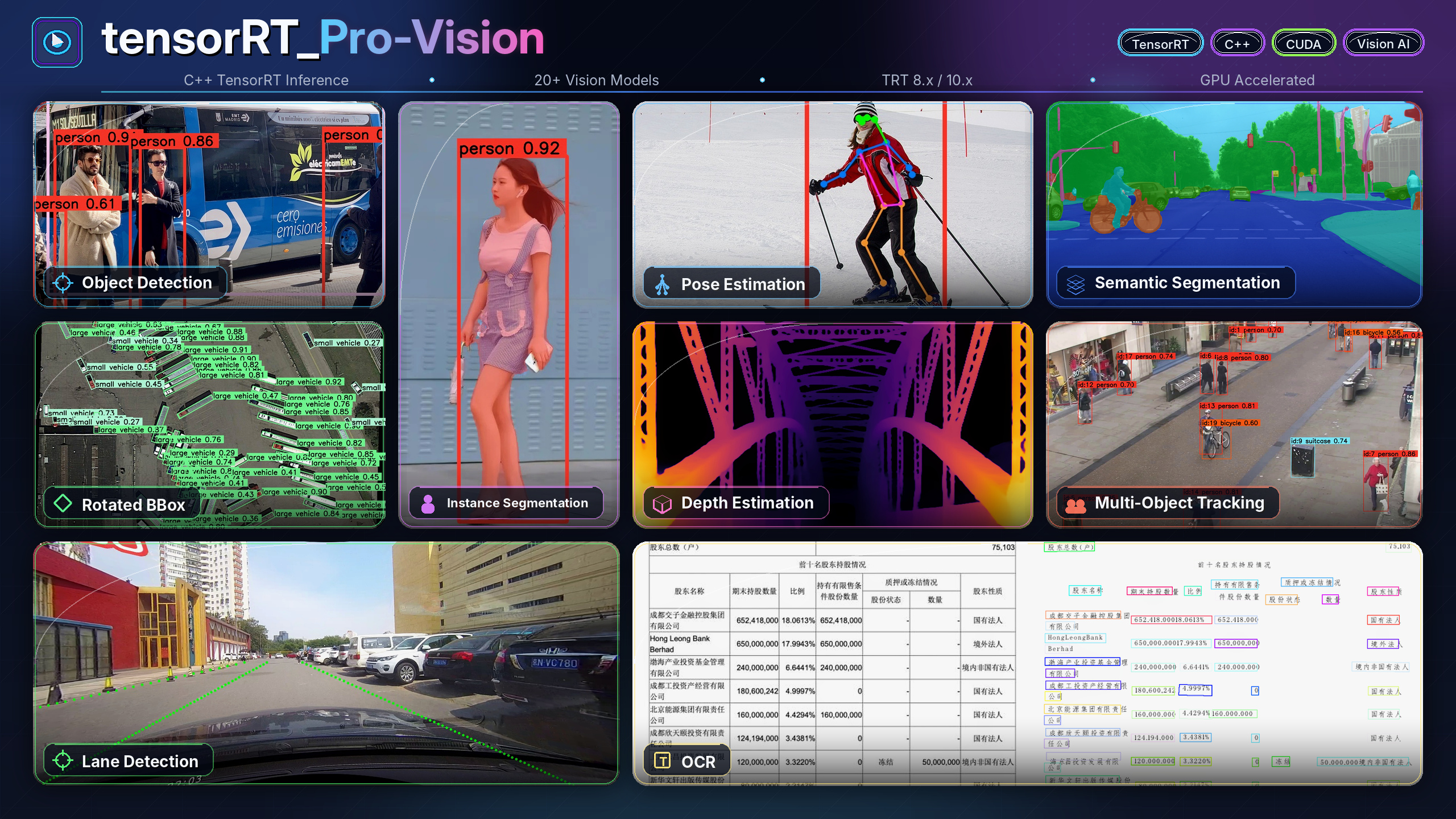
Task: Click the 'person 0.61' detection label
Action: 77,204
